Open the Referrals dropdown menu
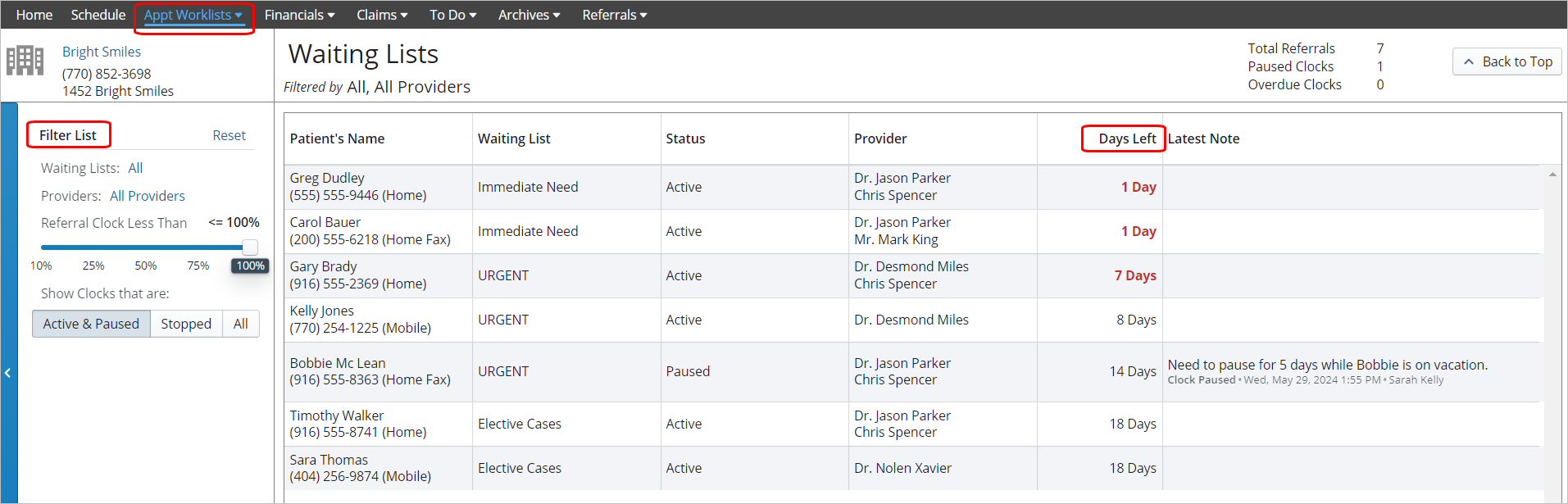1568x504 pixels. (x=614, y=15)
